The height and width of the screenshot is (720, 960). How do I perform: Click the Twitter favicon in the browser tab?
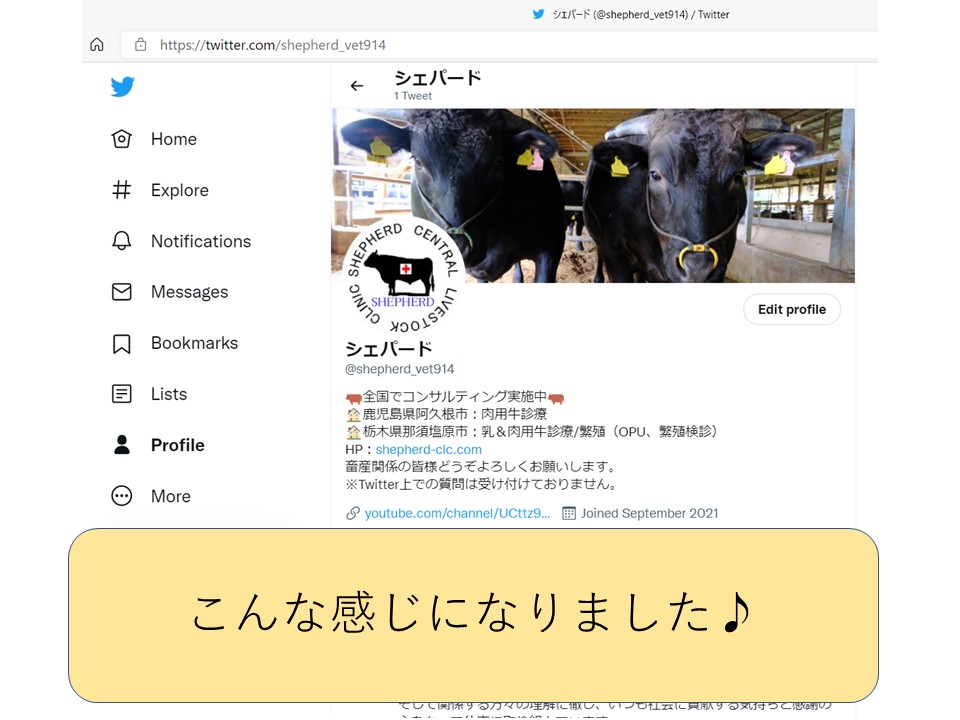[538, 14]
